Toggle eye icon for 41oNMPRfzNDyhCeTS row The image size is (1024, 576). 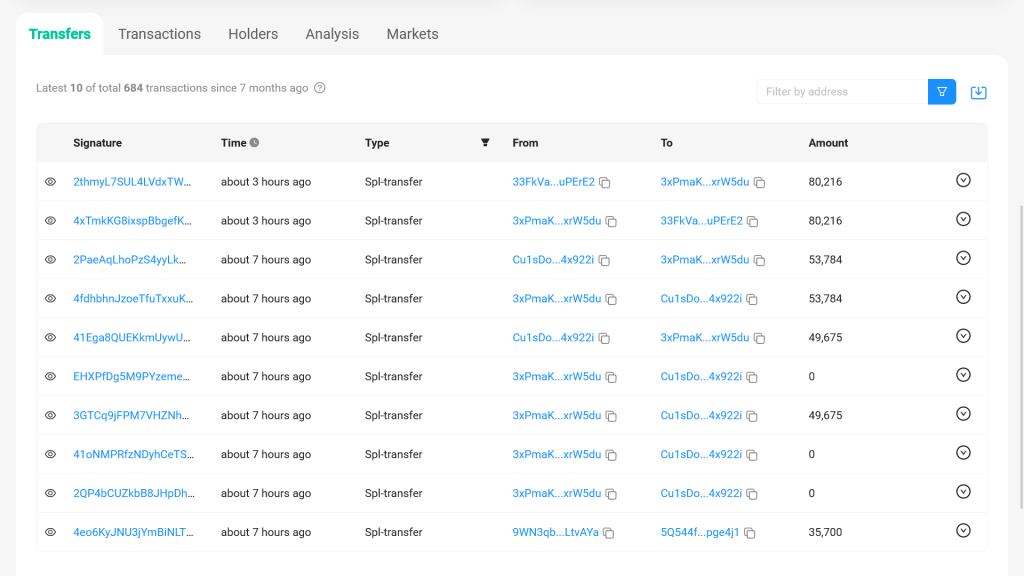pos(50,454)
